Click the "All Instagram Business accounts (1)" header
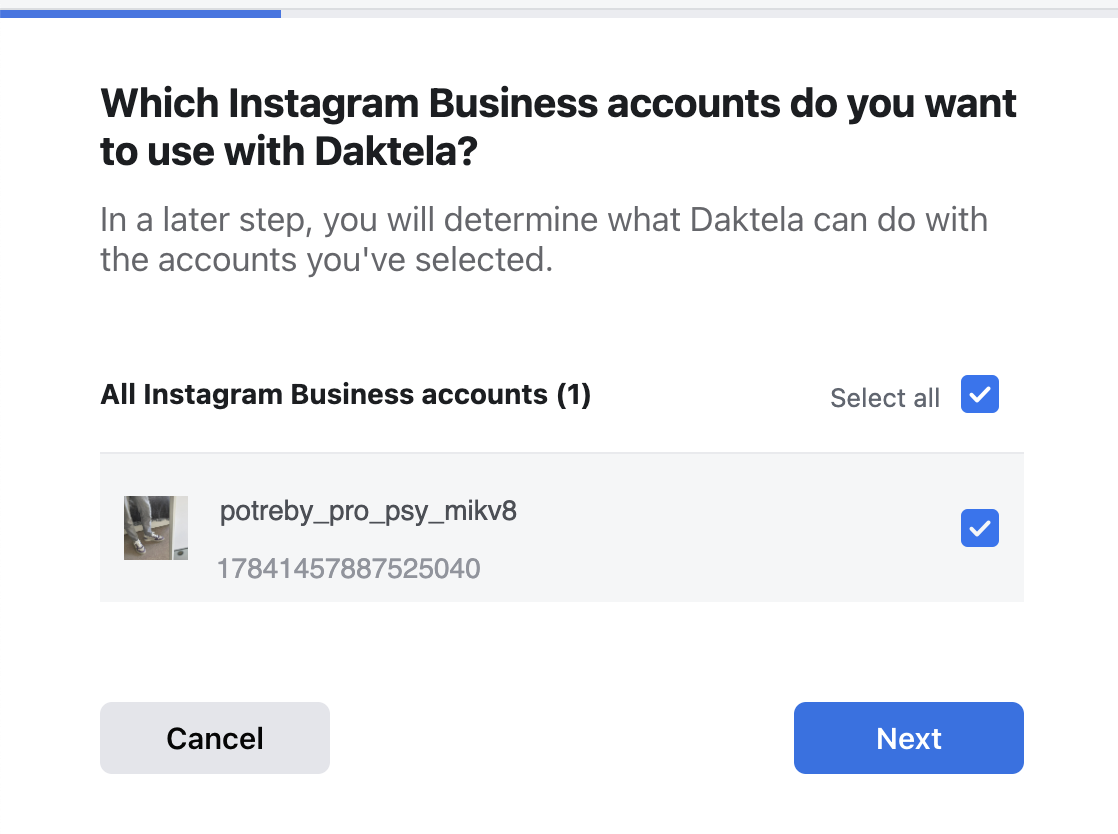This screenshot has height=834, width=1118. tap(345, 395)
